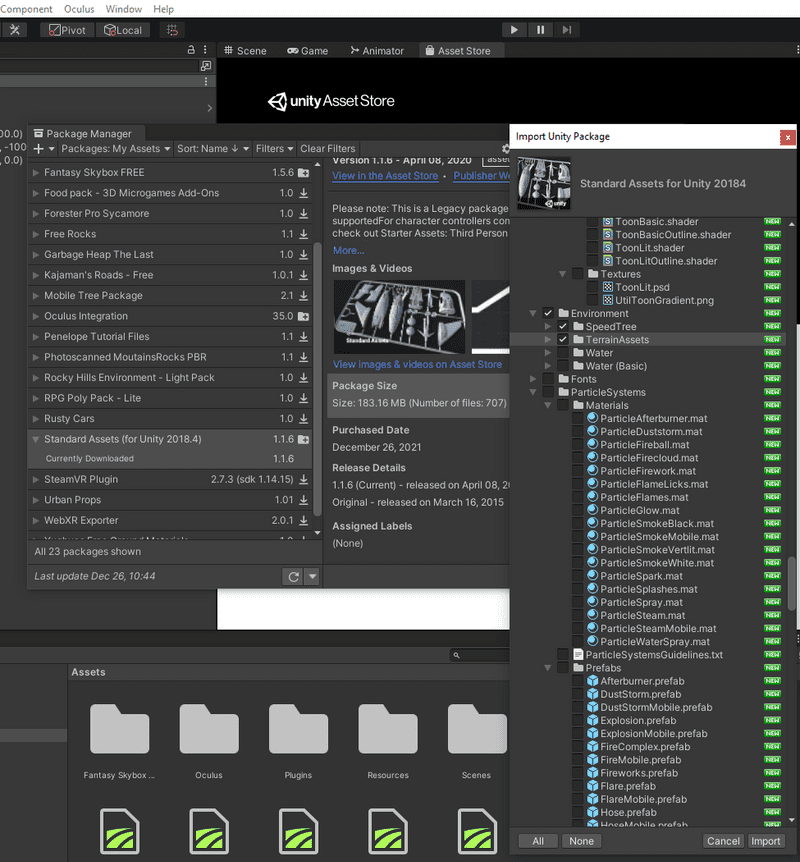The width and height of the screenshot is (800, 862).
Task: Switch to the Animator tab
Action: 377,51
